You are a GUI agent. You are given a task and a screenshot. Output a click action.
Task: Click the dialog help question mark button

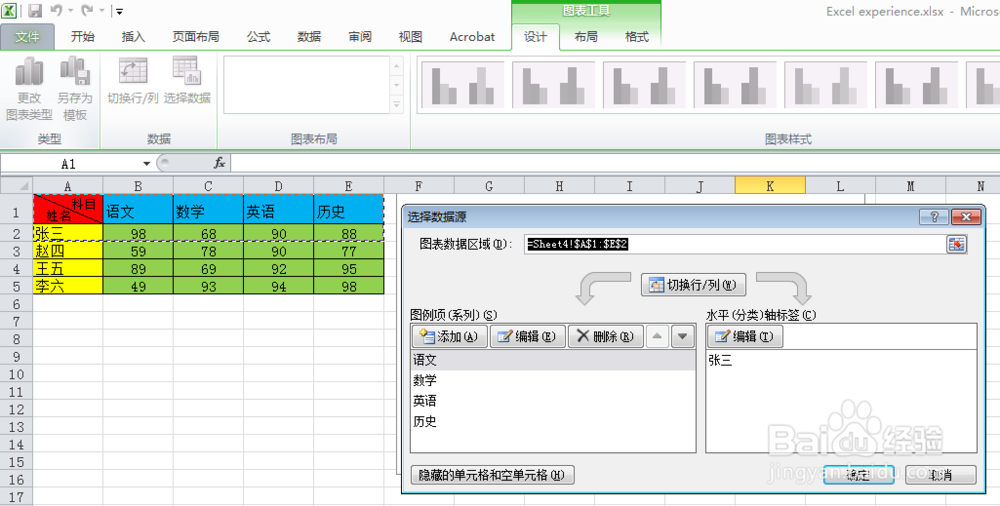click(x=934, y=217)
